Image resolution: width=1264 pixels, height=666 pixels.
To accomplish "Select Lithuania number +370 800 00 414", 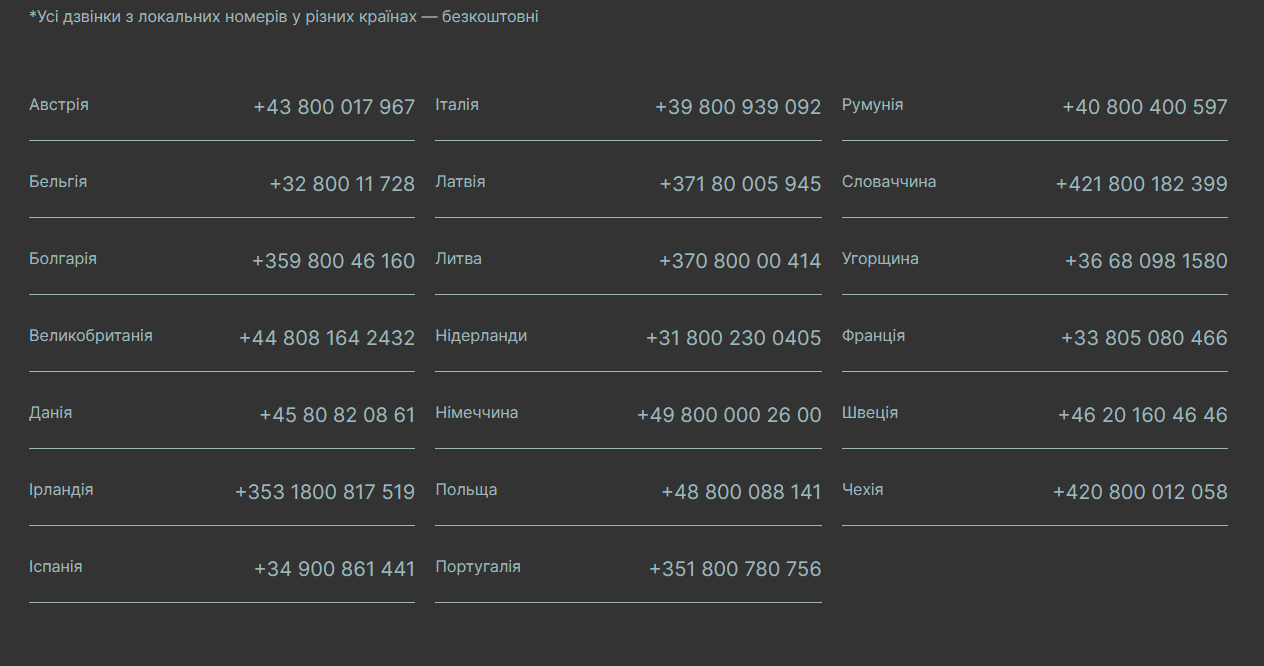I will click(x=740, y=261).
